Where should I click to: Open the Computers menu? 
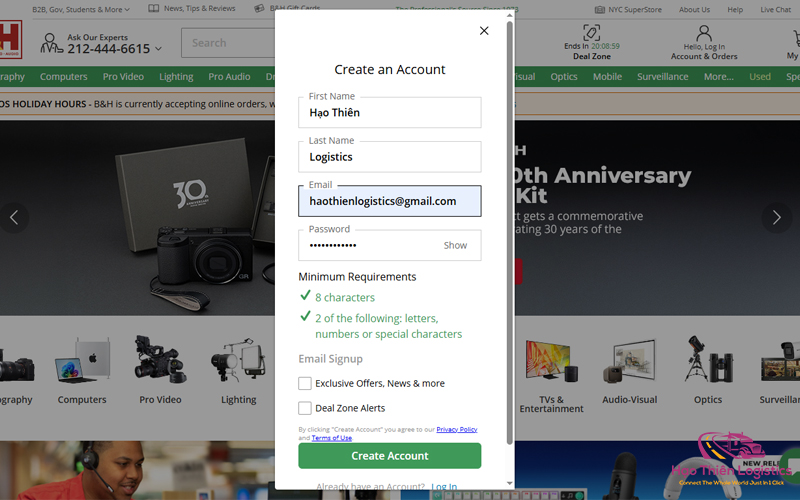point(64,77)
